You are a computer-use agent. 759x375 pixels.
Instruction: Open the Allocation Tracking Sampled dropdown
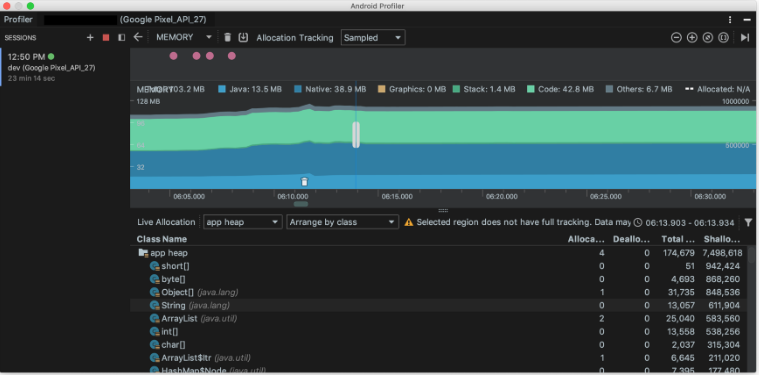coord(373,38)
